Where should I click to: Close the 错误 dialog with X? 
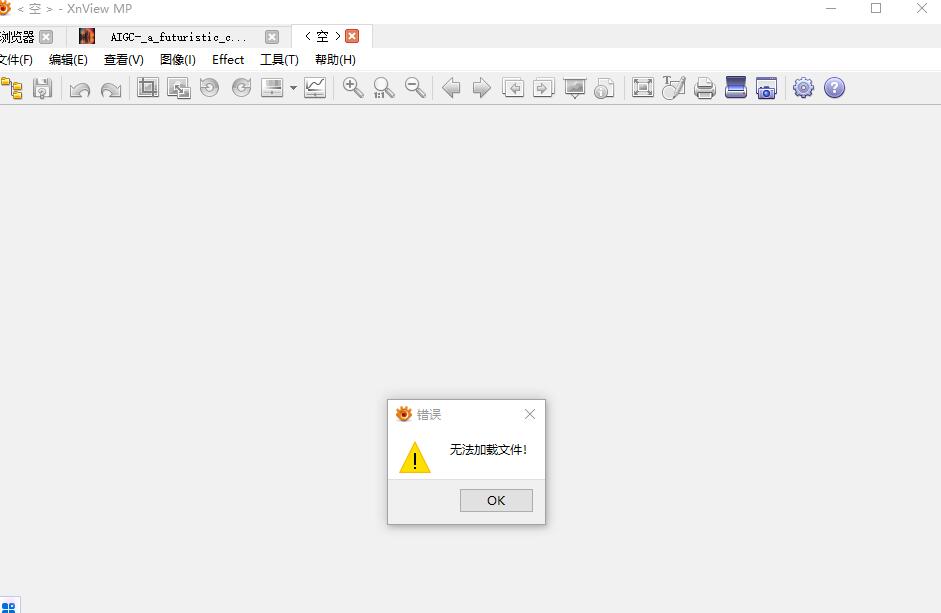(530, 414)
